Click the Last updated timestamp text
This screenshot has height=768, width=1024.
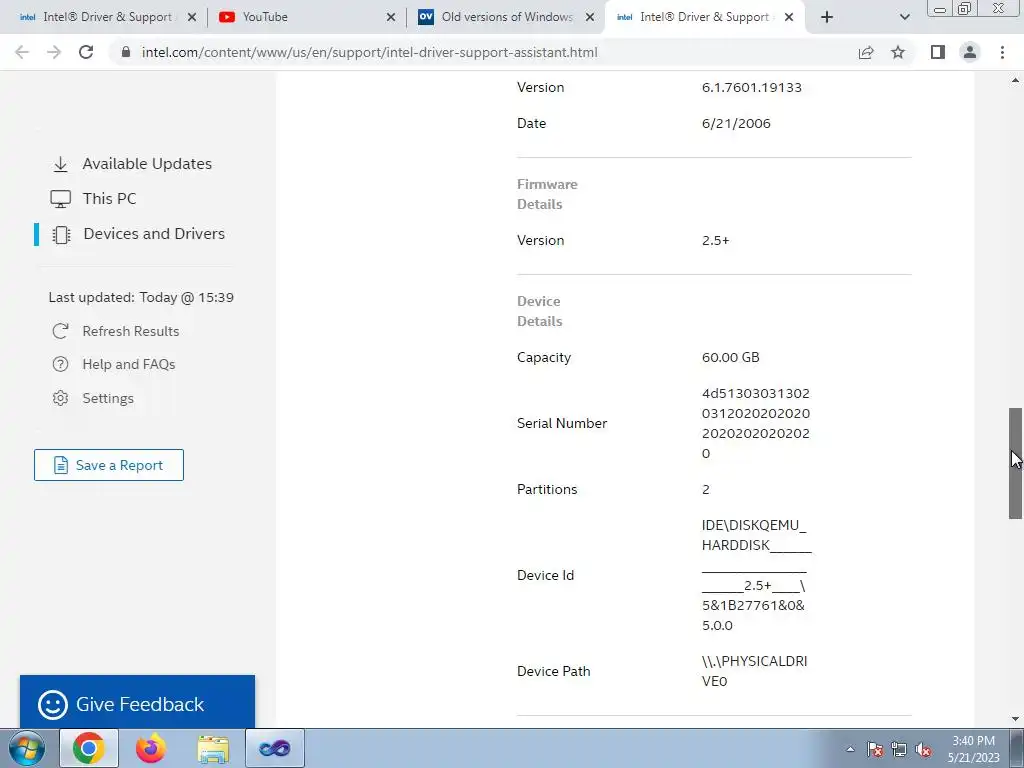141,297
